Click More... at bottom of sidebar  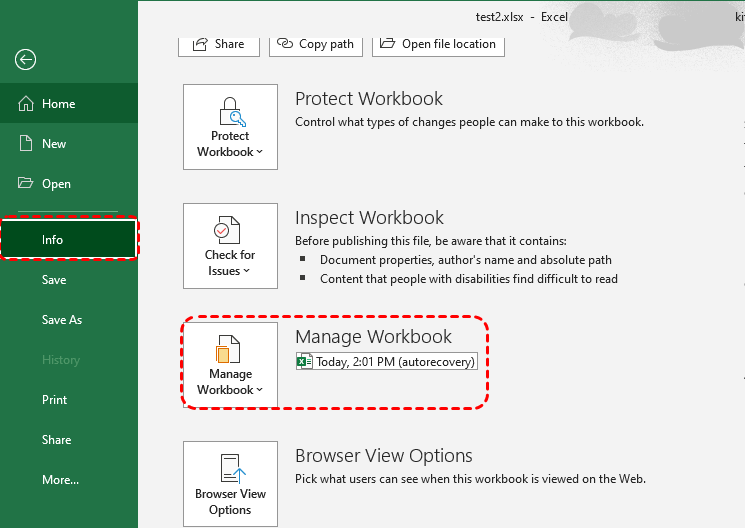60,480
